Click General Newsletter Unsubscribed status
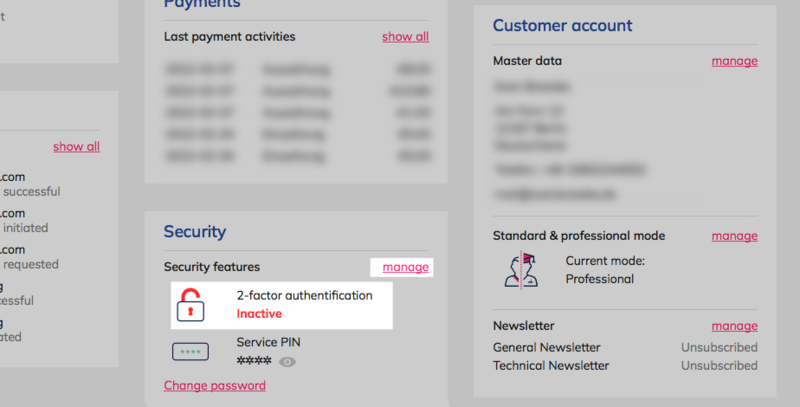The image size is (800, 407). pyautogui.click(x=719, y=347)
